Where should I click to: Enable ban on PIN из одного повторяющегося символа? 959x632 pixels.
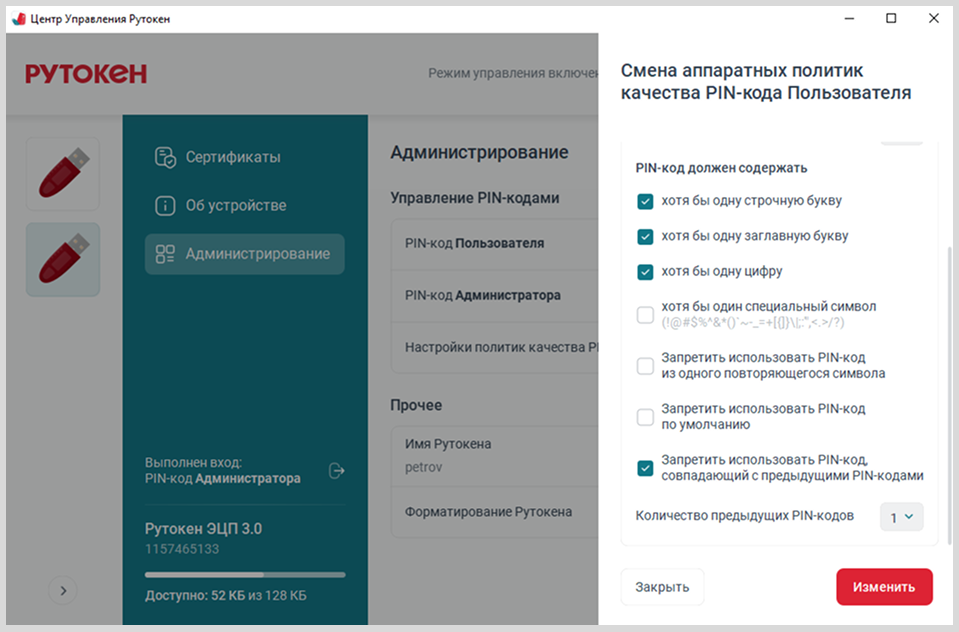645,366
